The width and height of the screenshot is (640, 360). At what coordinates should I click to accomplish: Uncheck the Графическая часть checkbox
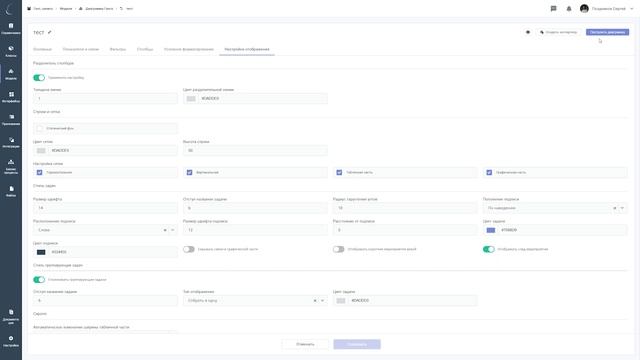pyautogui.click(x=489, y=173)
